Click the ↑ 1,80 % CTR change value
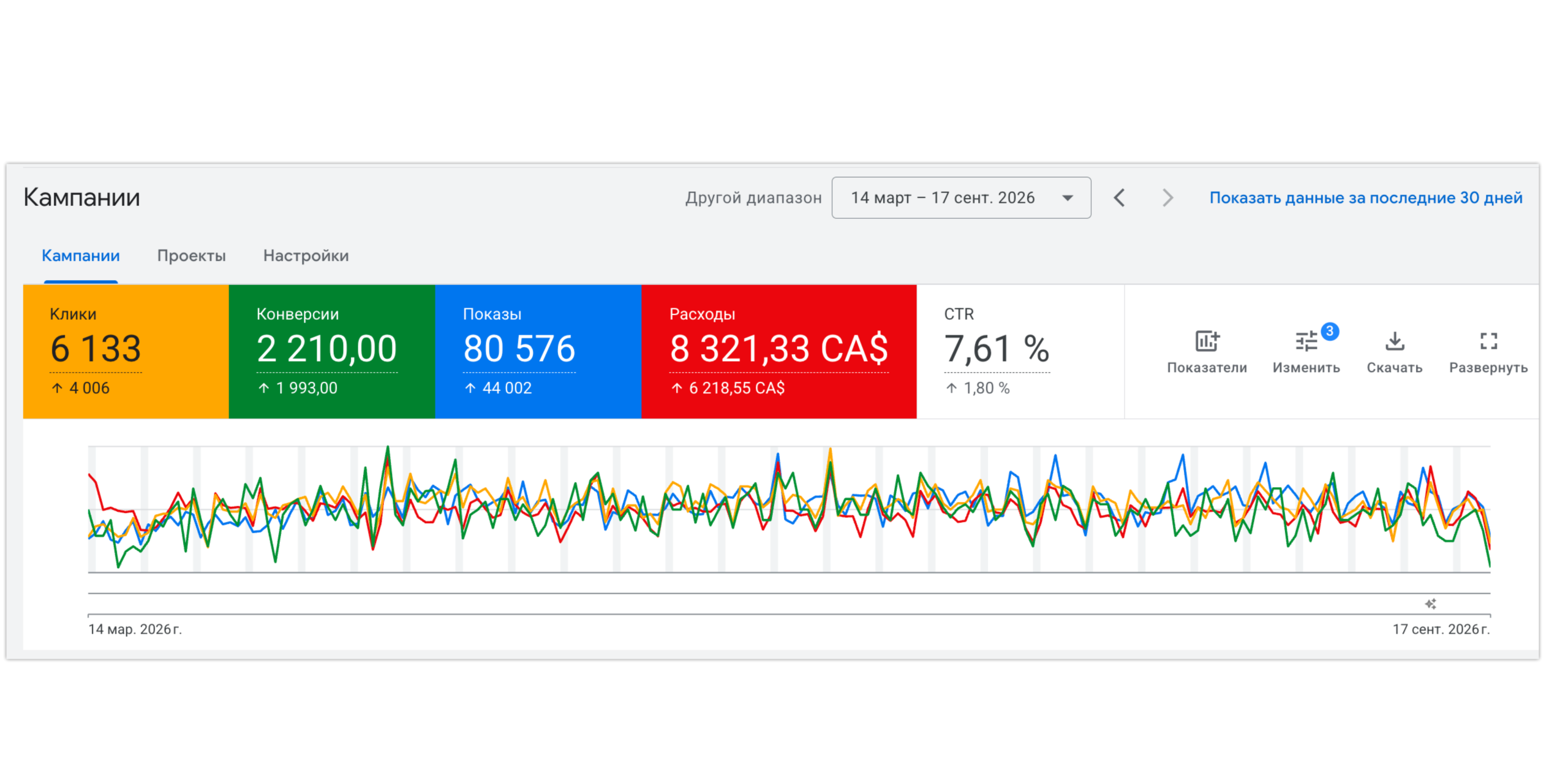The height and width of the screenshot is (763, 1568). coord(977,387)
